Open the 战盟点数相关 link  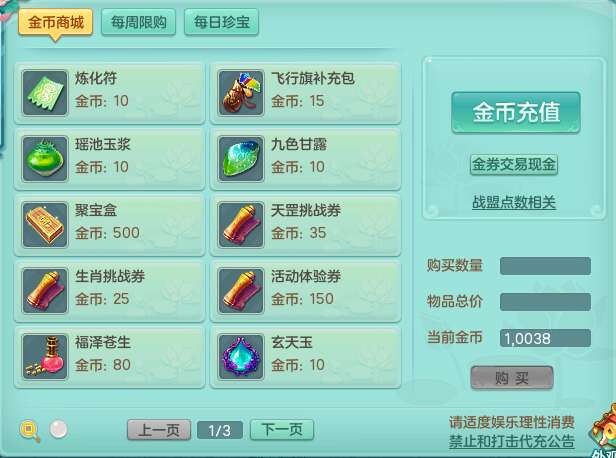(514, 202)
